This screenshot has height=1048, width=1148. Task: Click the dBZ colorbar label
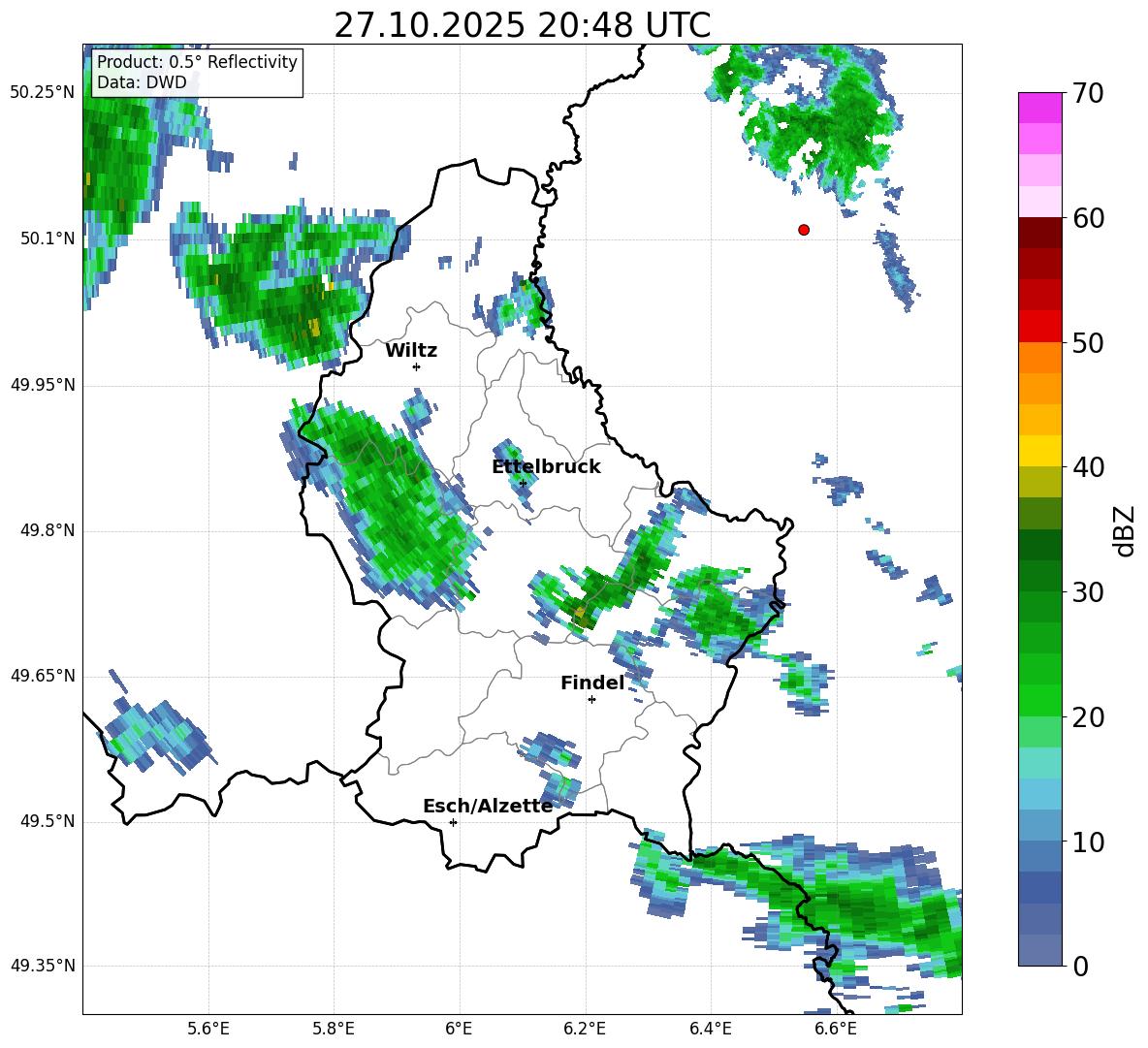click(x=1123, y=530)
